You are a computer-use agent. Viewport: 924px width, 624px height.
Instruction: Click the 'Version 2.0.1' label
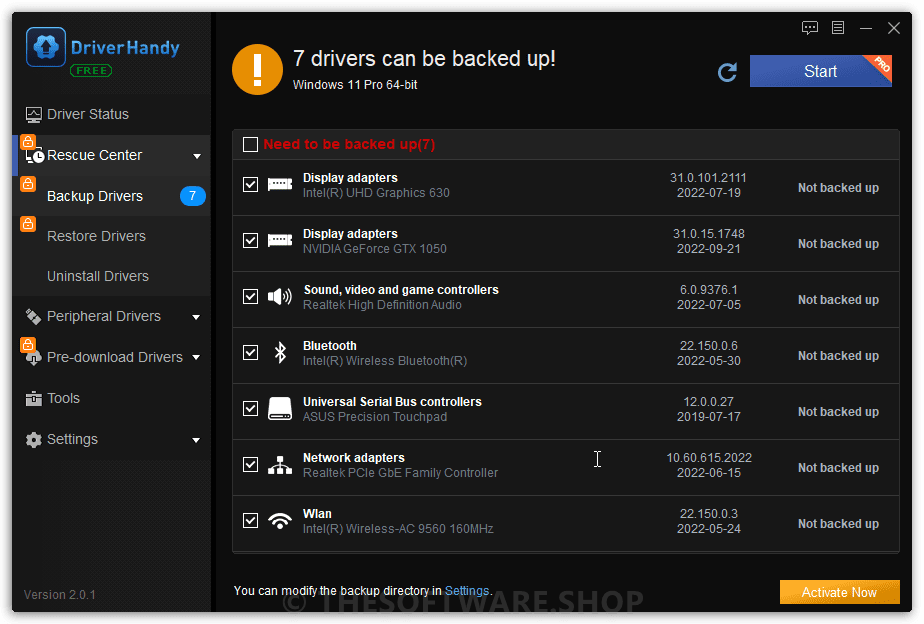[60, 595]
